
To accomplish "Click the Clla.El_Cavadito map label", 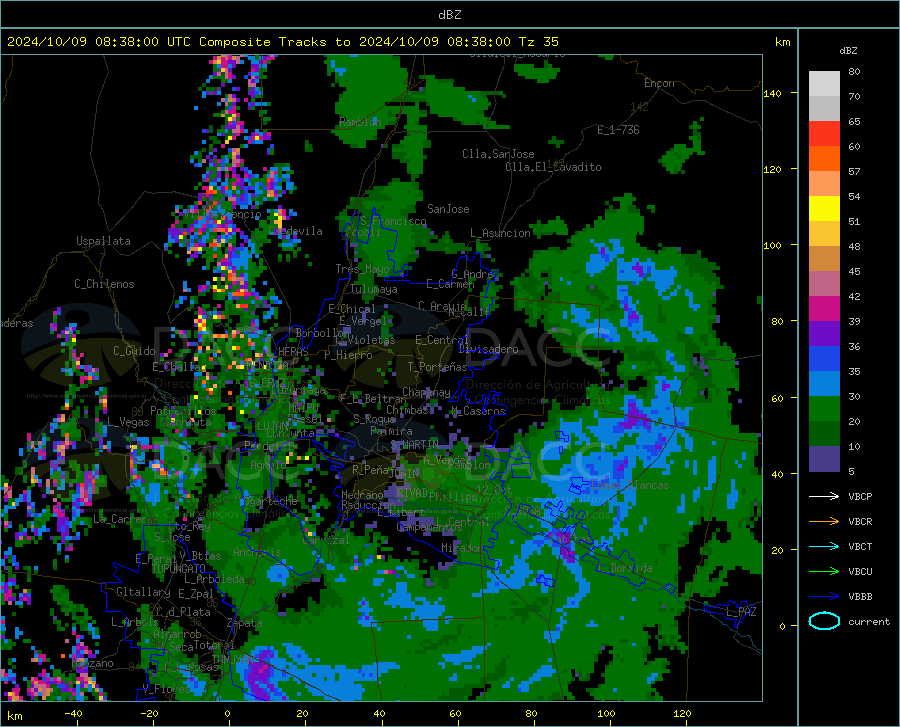I will point(553,167).
